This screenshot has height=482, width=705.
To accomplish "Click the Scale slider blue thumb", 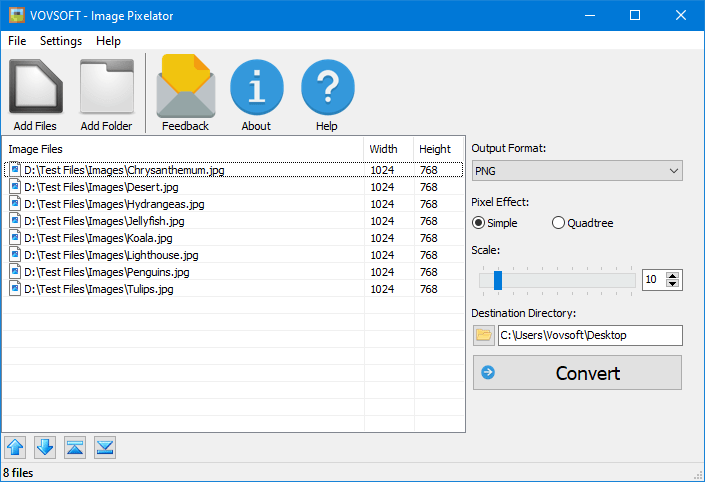I will click(x=498, y=280).
